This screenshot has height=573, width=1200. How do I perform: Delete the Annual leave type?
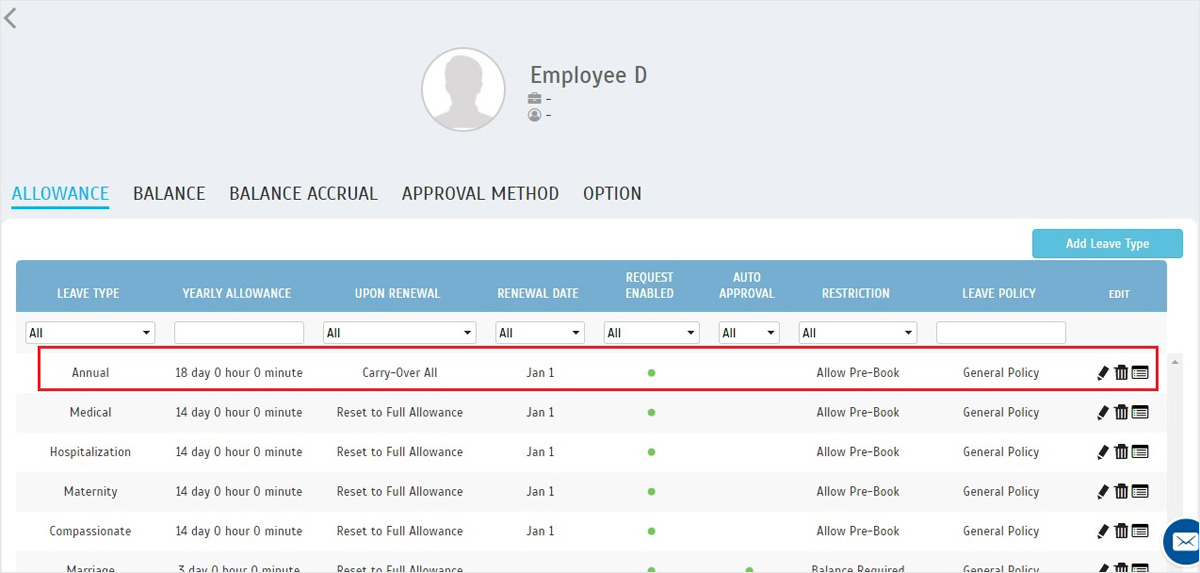1121,373
